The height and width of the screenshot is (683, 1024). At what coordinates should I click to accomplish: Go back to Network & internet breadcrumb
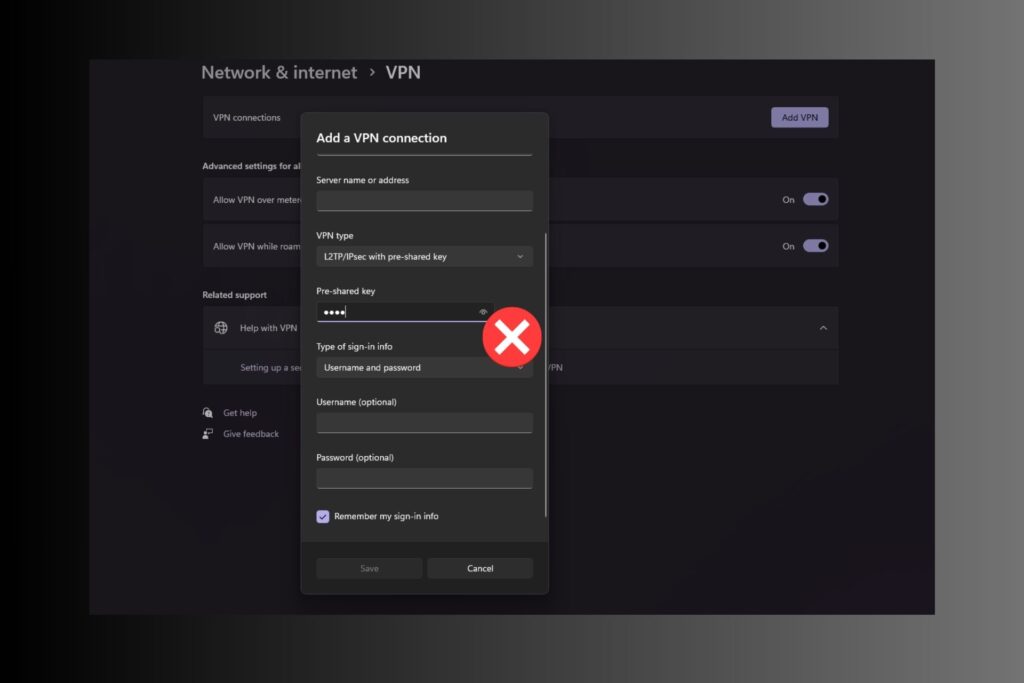coord(279,72)
